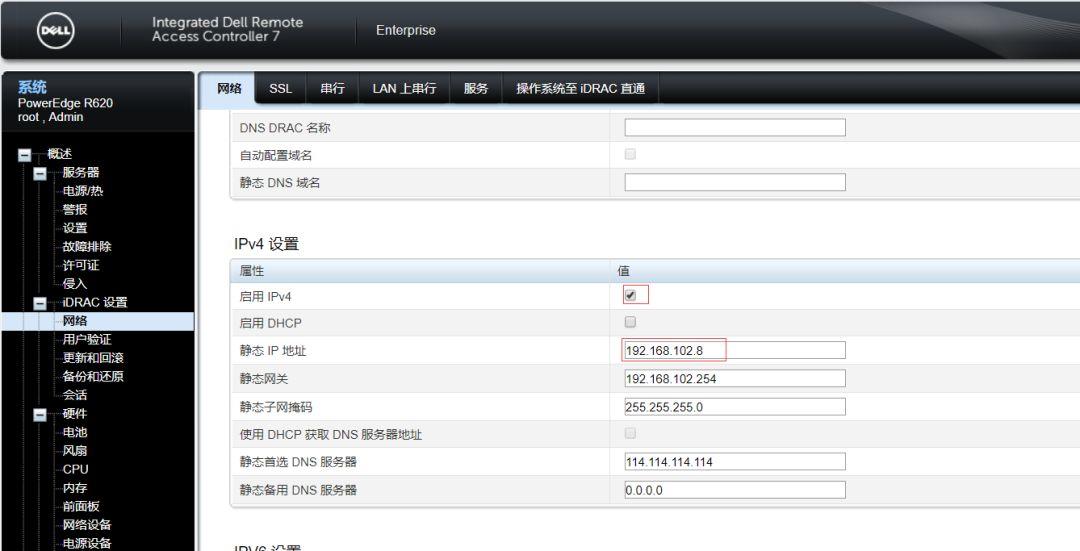
Task: Open the 串行 tab
Action: pyautogui.click(x=332, y=89)
